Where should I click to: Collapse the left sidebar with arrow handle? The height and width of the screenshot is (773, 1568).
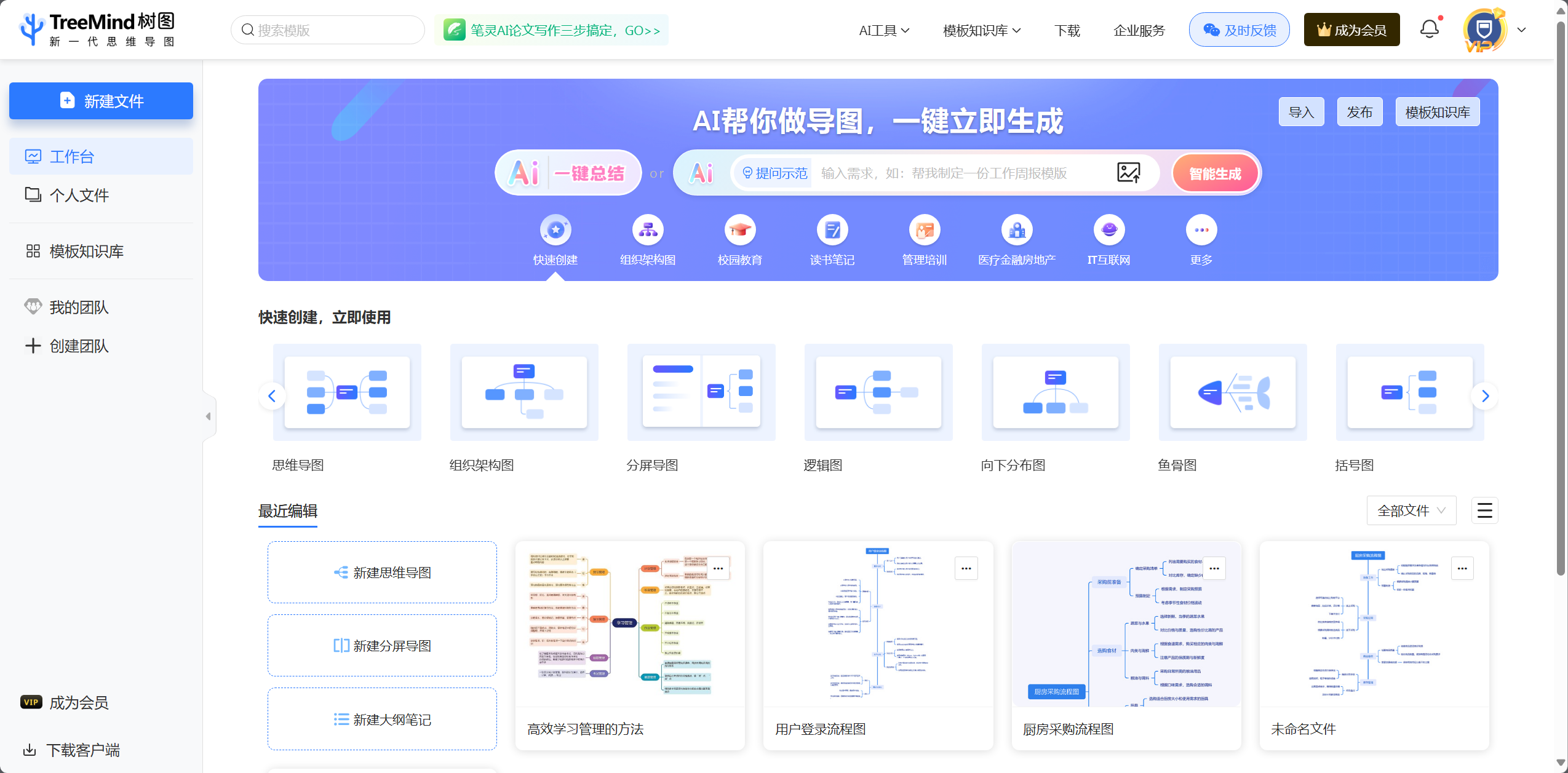tap(209, 416)
